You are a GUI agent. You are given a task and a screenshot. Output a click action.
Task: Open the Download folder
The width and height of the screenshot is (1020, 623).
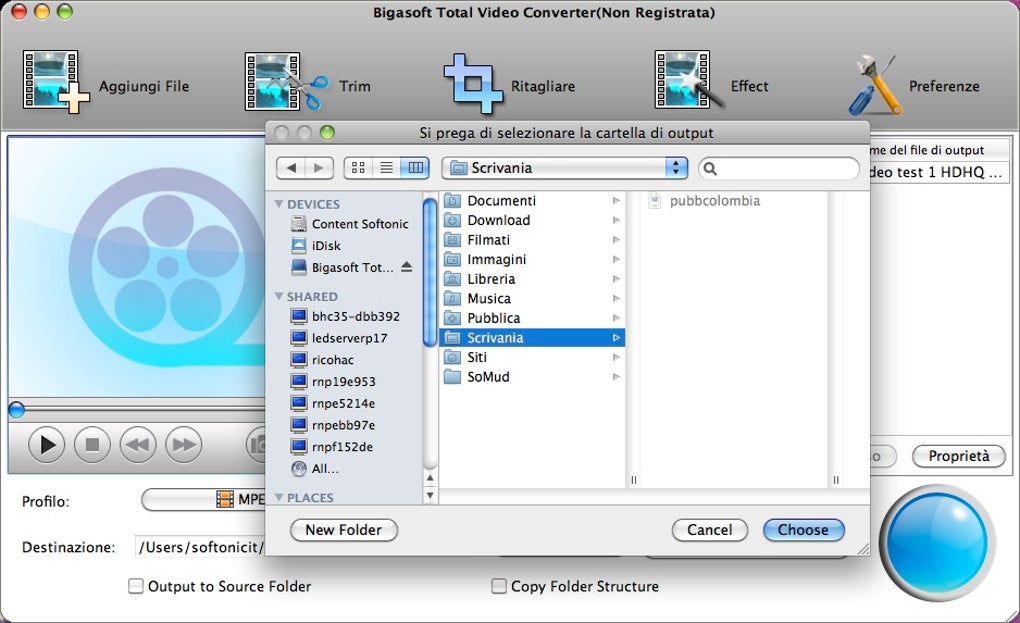[x=531, y=220]
